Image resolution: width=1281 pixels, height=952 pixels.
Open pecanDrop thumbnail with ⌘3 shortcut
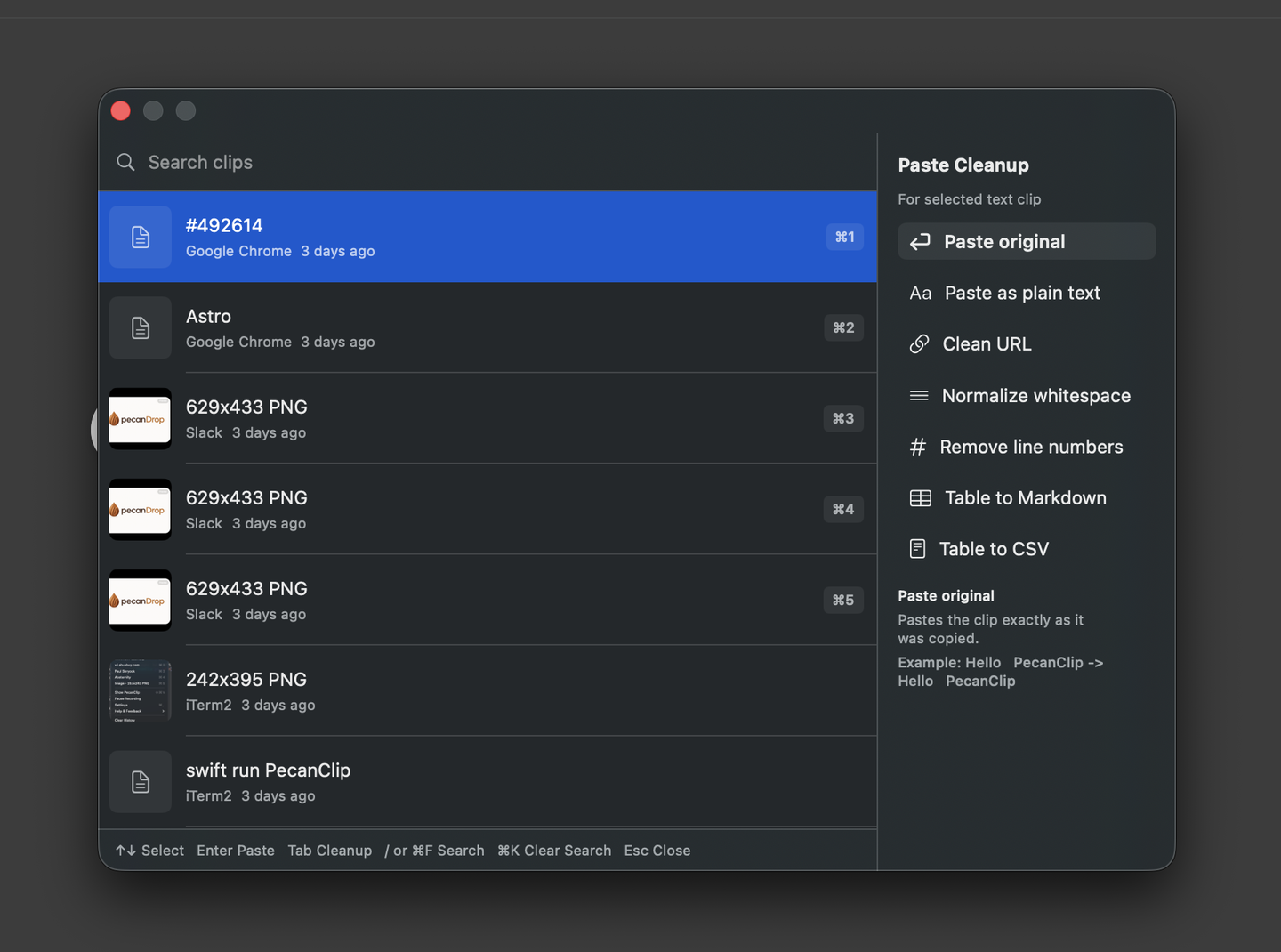point(140,418)
